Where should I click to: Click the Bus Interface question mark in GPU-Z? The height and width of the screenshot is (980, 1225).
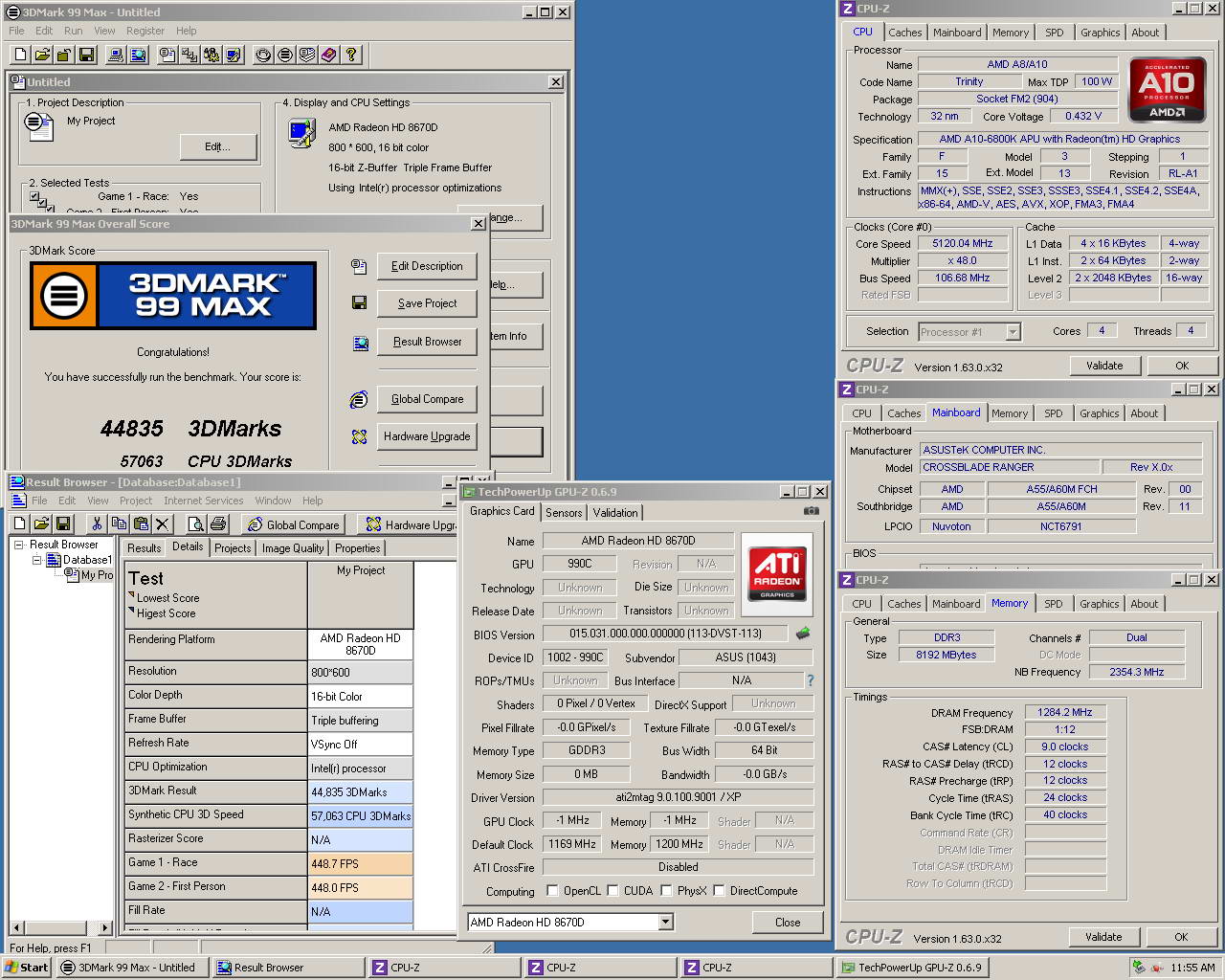810,680
